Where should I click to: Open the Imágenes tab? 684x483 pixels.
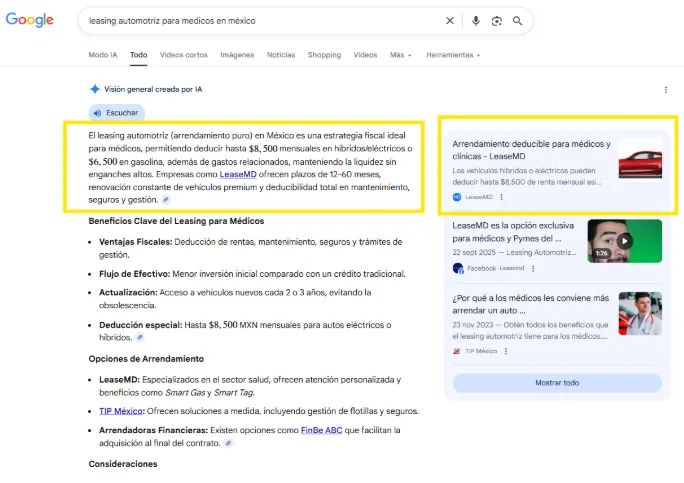click(x=237, y=55)
